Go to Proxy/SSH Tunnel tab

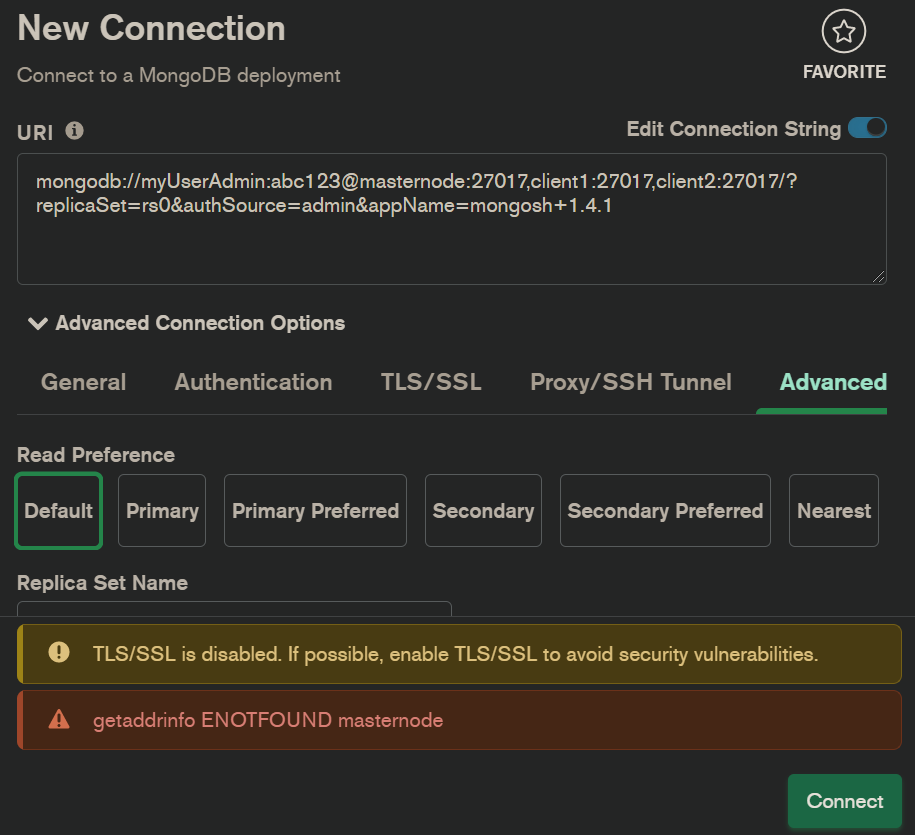pyautogui.click(x=631, y=382)
